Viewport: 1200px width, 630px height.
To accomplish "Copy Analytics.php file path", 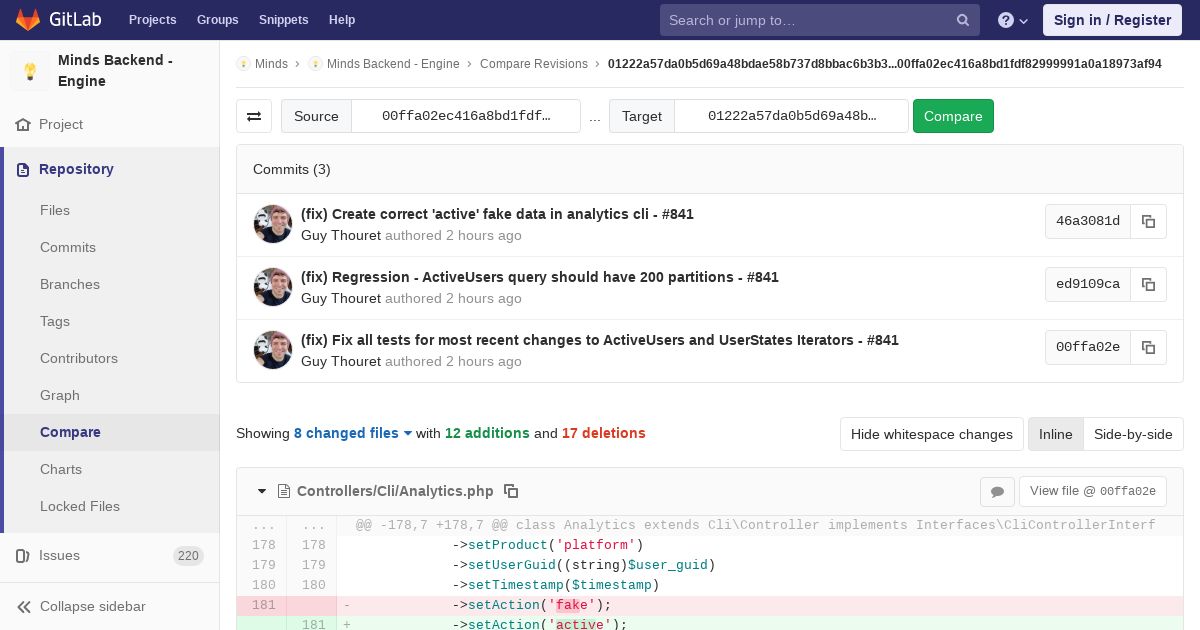I will (x=511, y=491).
